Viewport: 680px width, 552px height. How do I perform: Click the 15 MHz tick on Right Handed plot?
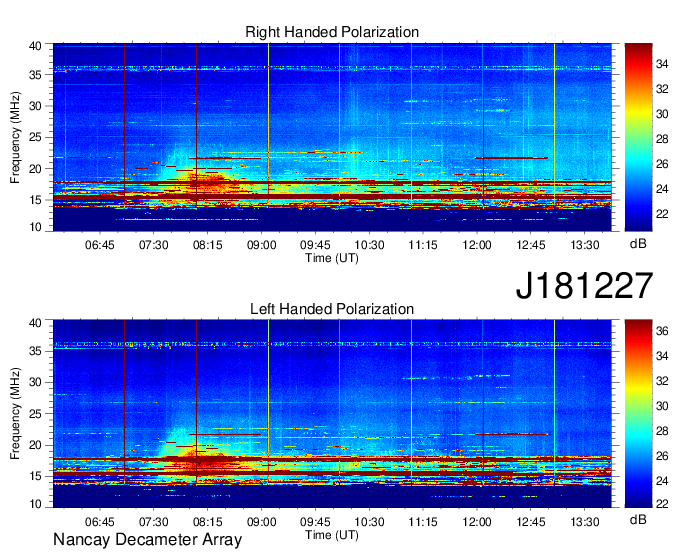click(35, 200)
